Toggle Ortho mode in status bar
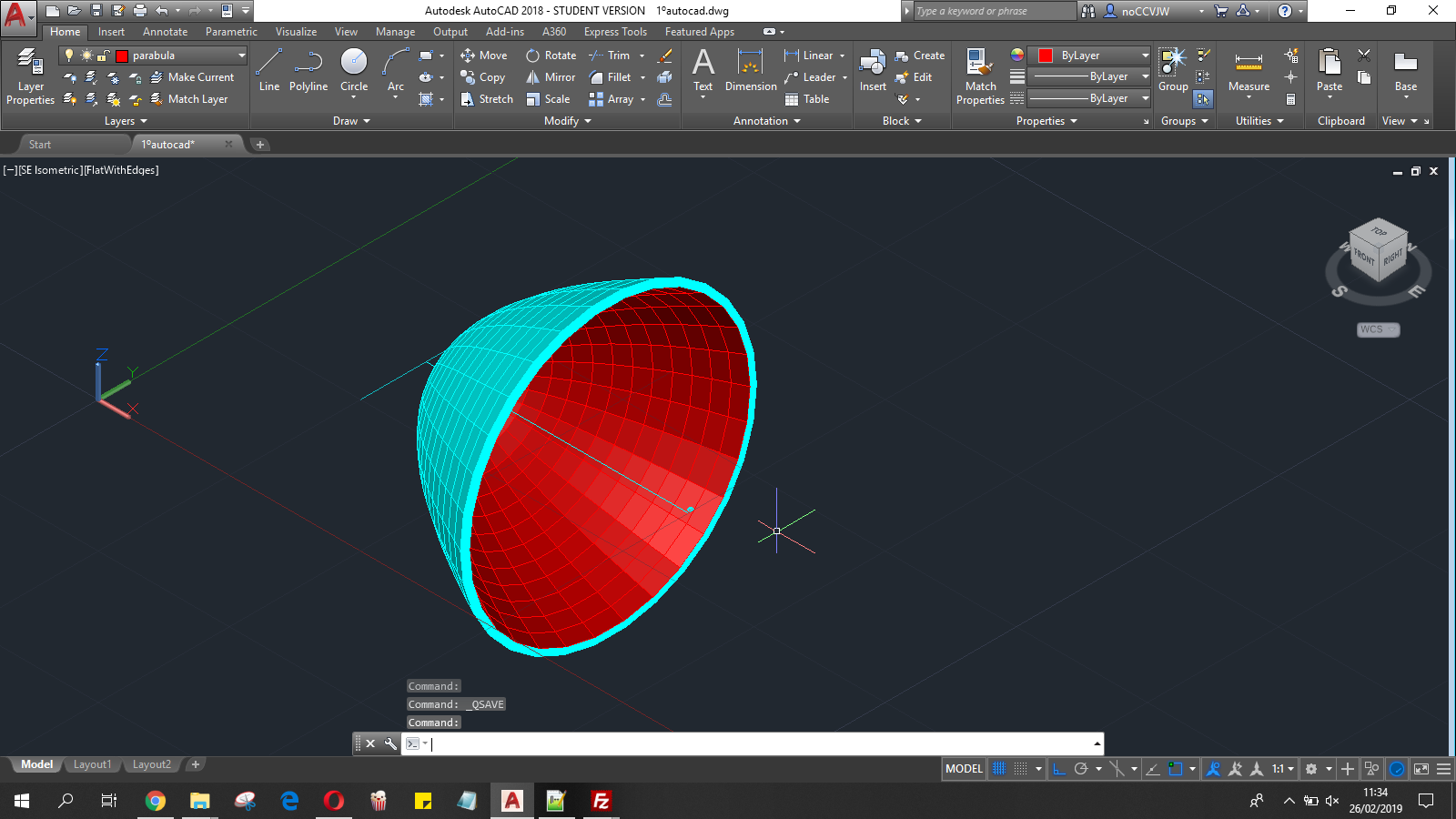Viewport: 1456px width, 819px height. click(x=1058, y=769)
